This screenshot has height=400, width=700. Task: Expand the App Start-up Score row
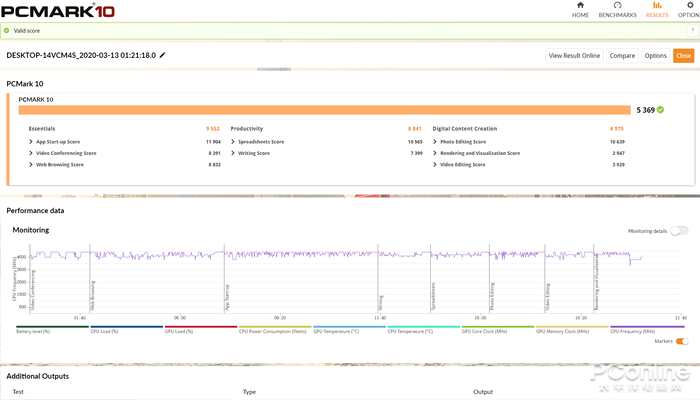tap(31, 142)
